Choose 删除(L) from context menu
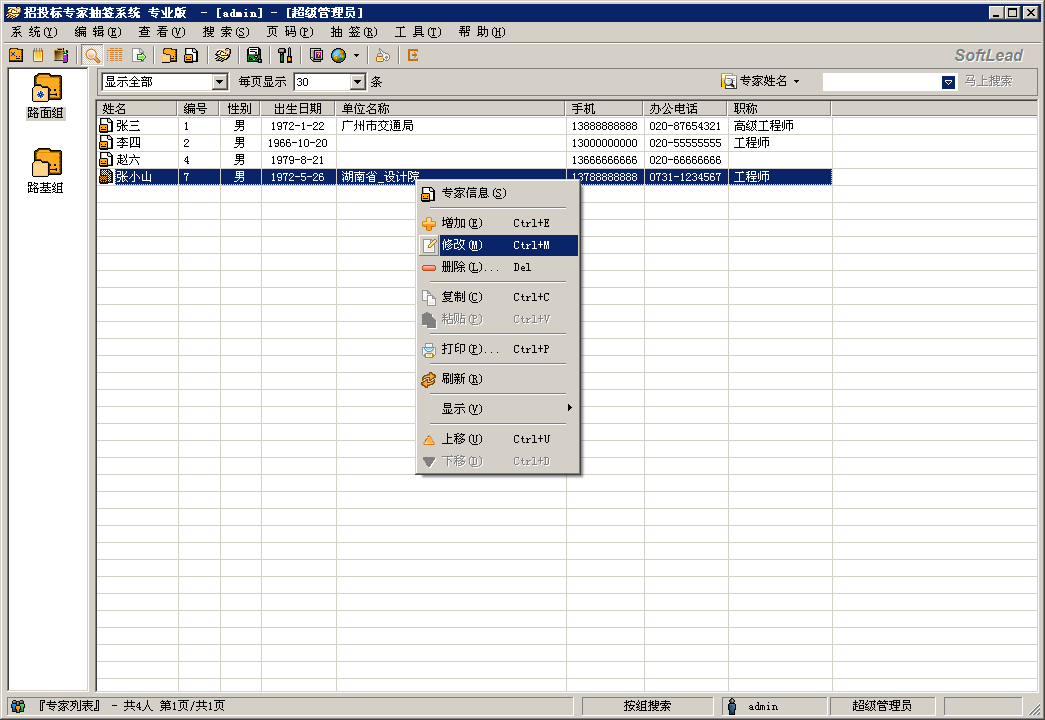1045x720 pixels. (x=498, y=267)
